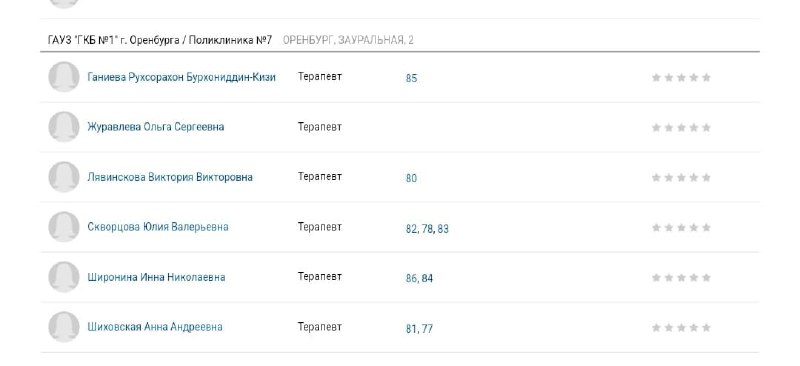Click avatar icon of Ганиева Рухсорахон
Screen dimensions: 800x366
click(x=64, y=77)
